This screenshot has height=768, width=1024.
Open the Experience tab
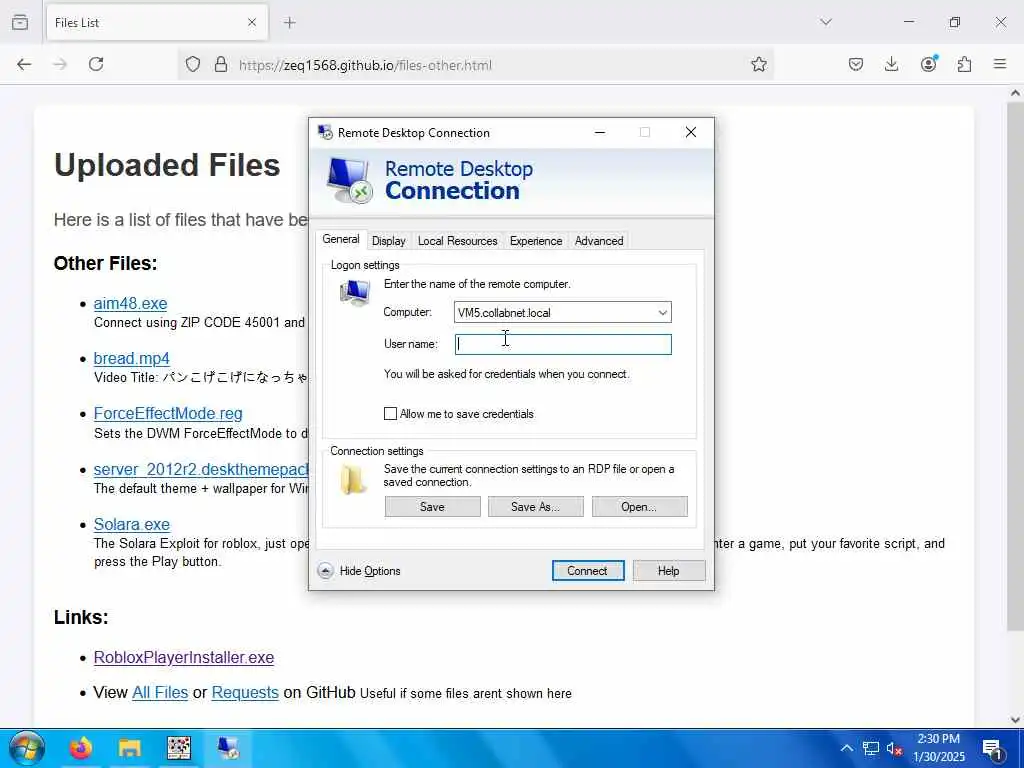point(536,241)
